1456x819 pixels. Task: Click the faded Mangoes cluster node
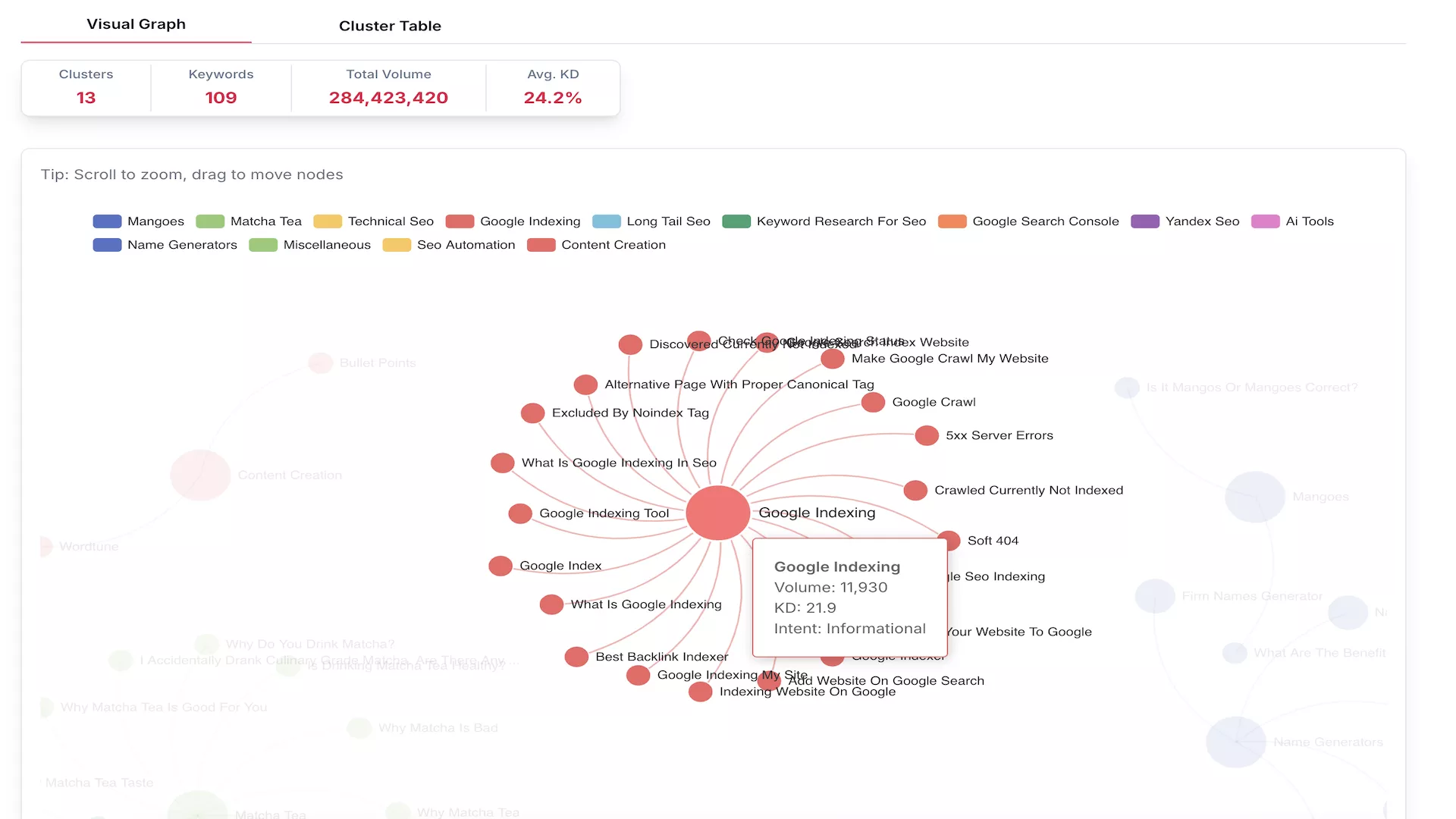(1255, 497)
